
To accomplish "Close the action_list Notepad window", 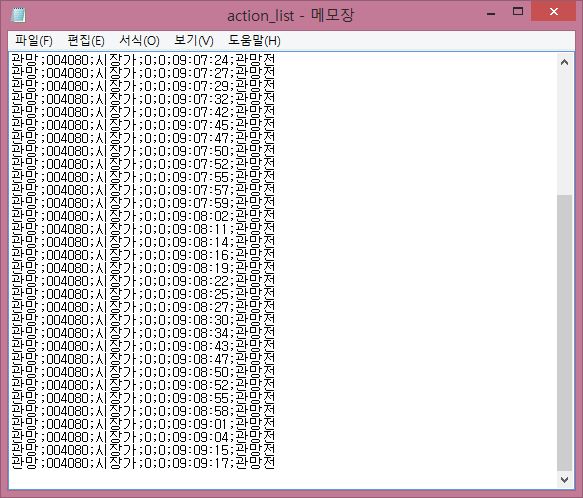I will click(x=554, y=12).
